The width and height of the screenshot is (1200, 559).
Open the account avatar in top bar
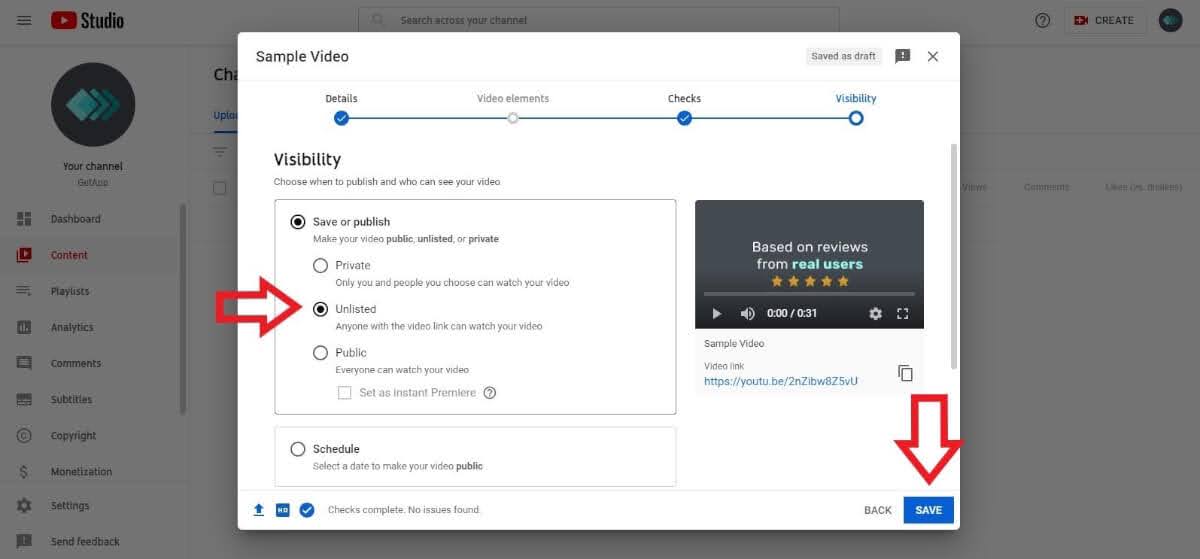[1170, 20]
